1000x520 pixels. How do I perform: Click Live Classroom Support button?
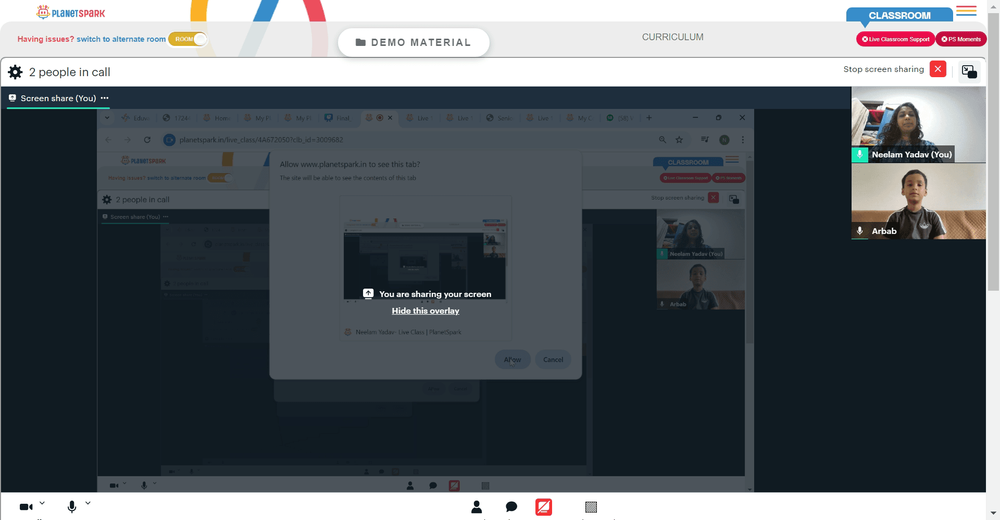coord(895,39)
